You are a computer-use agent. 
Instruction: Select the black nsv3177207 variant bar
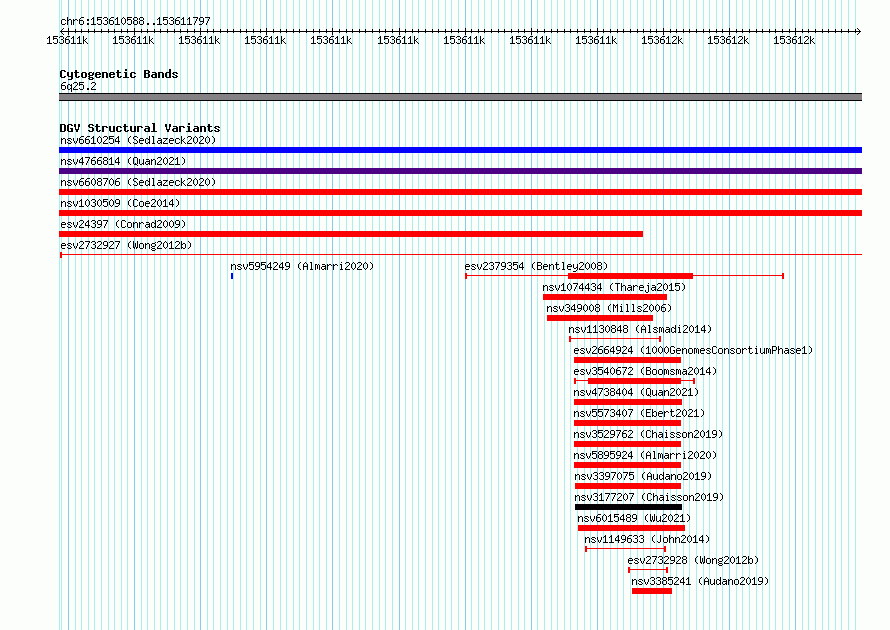pos(628,507)
